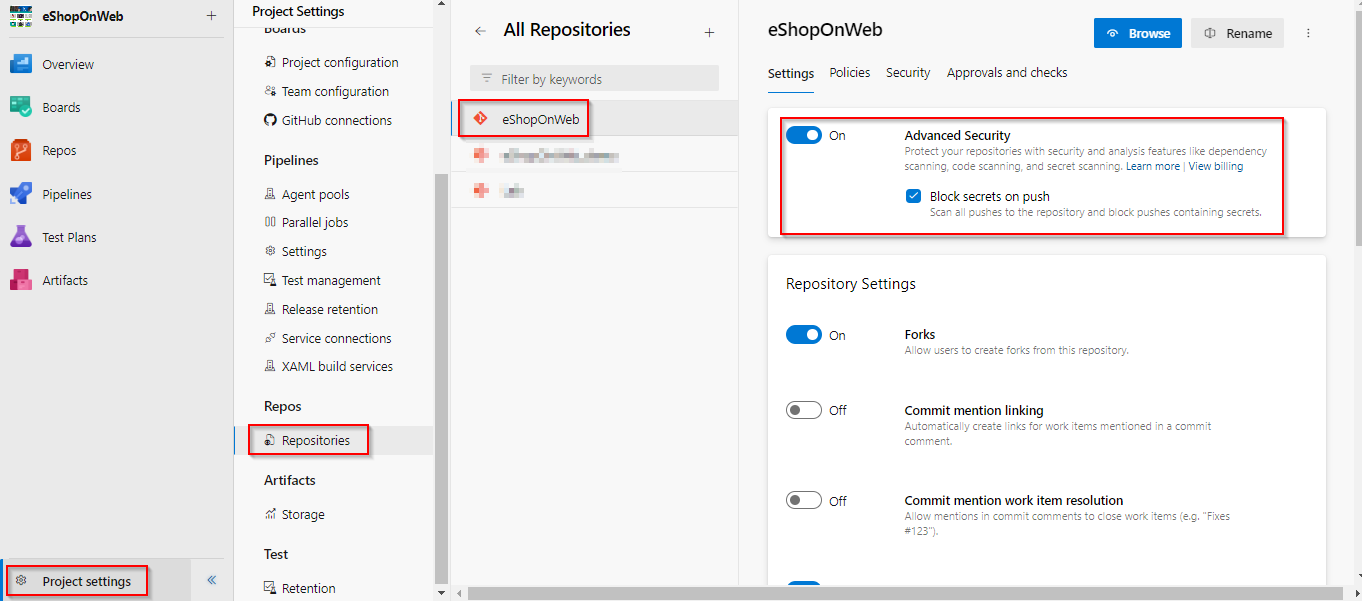Viewport: 1362px width, 601px height.
Task: Click the Project settings gear icon
Action: (21, 581)
